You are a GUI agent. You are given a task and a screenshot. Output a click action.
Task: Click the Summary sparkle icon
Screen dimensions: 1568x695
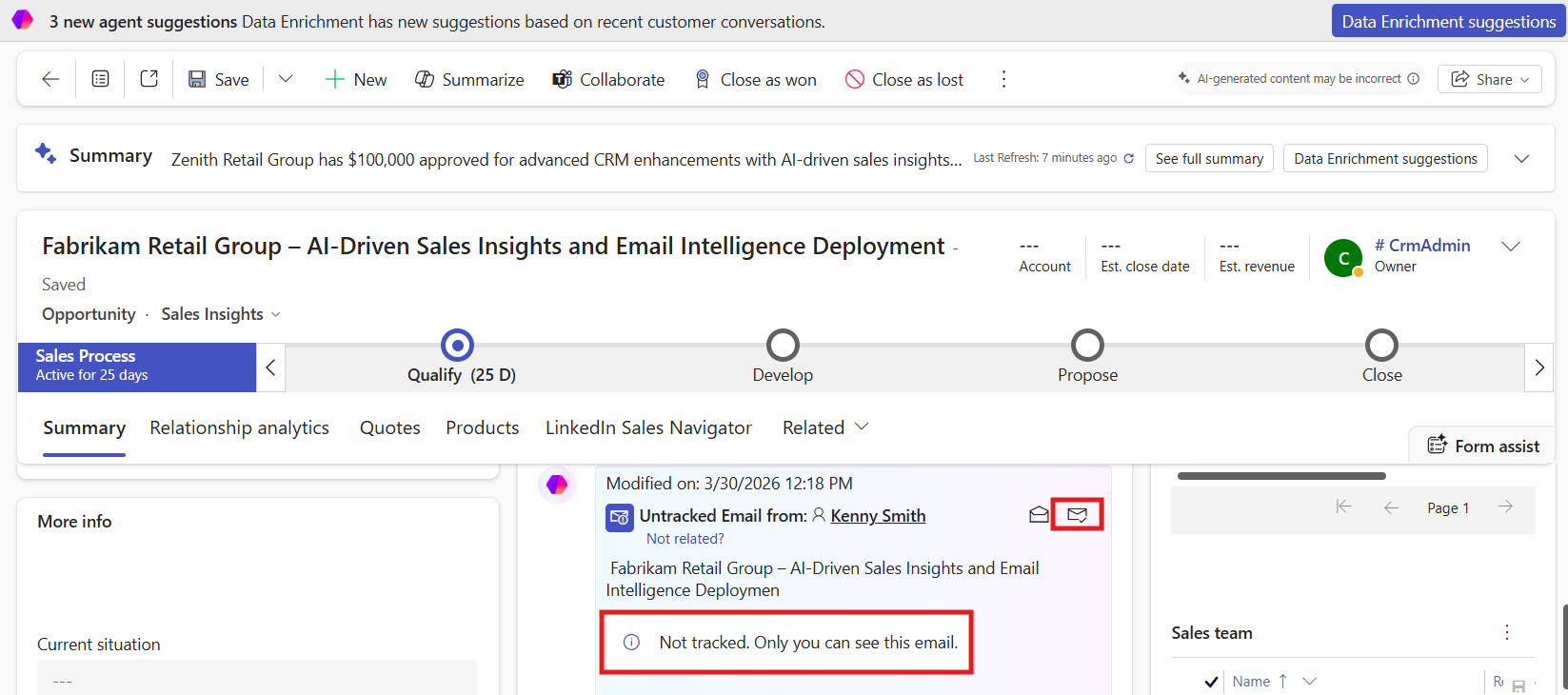pyautogui.click(x=46, y=153)
